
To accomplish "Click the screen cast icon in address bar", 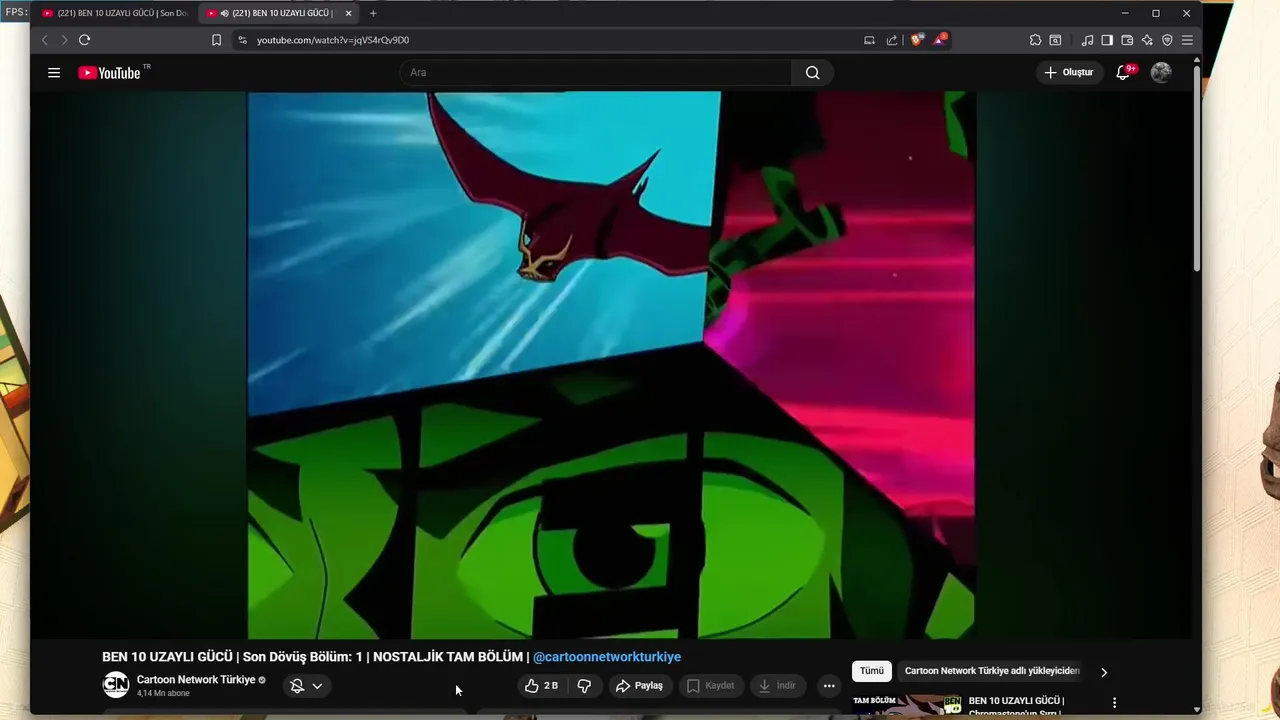I will pyautogui.click(x=869, y=40).
